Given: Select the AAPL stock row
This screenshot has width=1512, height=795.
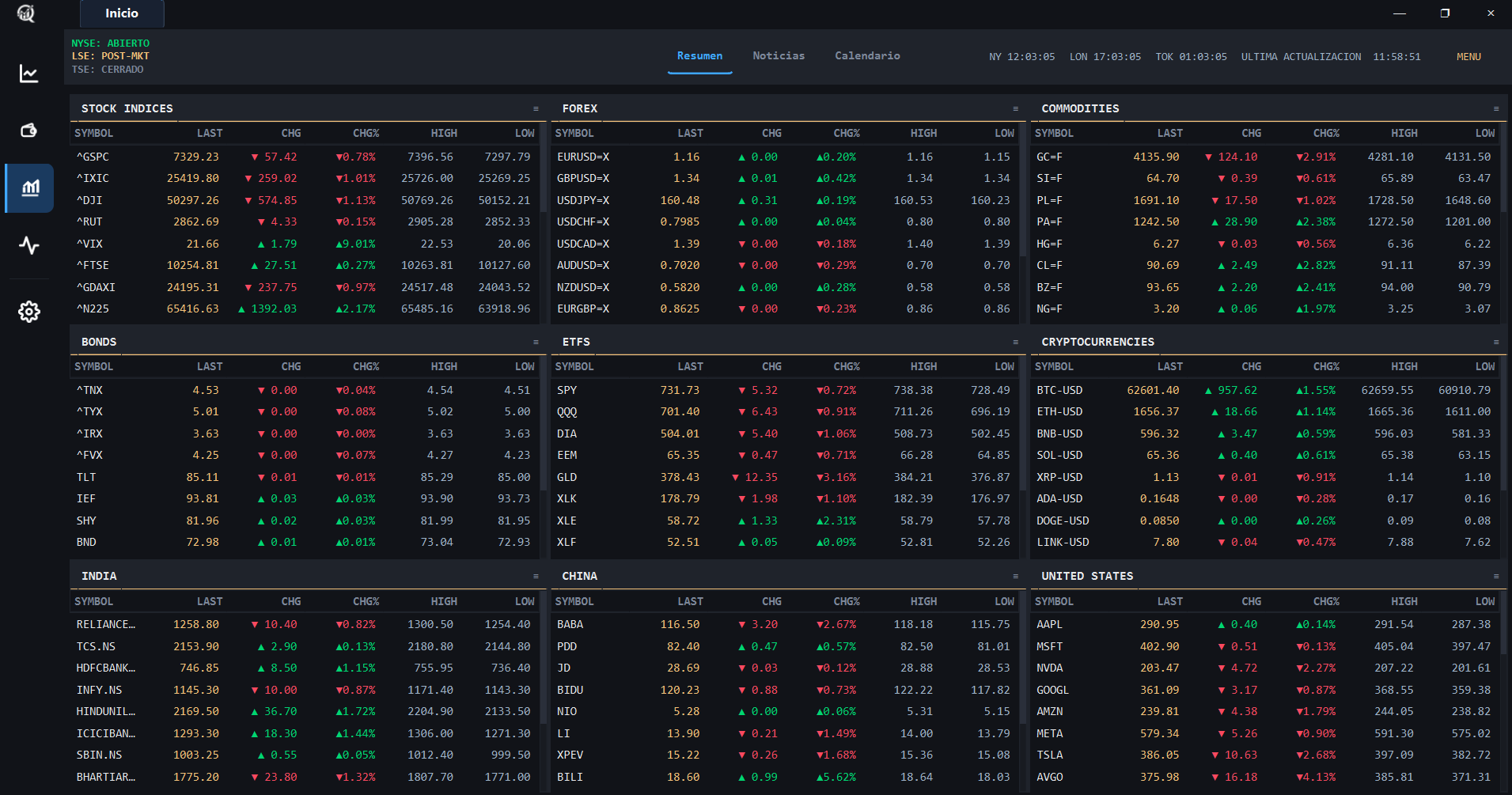Looking at the screenshot, I should pyautogui.click(x=1265, y=624).
